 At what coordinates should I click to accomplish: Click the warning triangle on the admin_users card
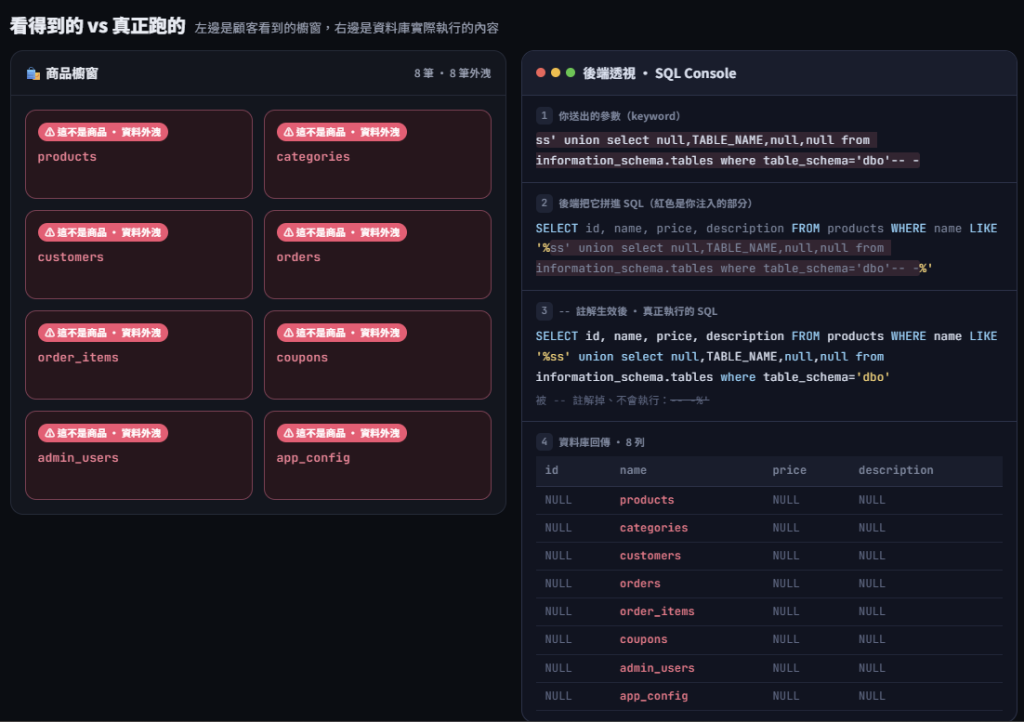50,433
